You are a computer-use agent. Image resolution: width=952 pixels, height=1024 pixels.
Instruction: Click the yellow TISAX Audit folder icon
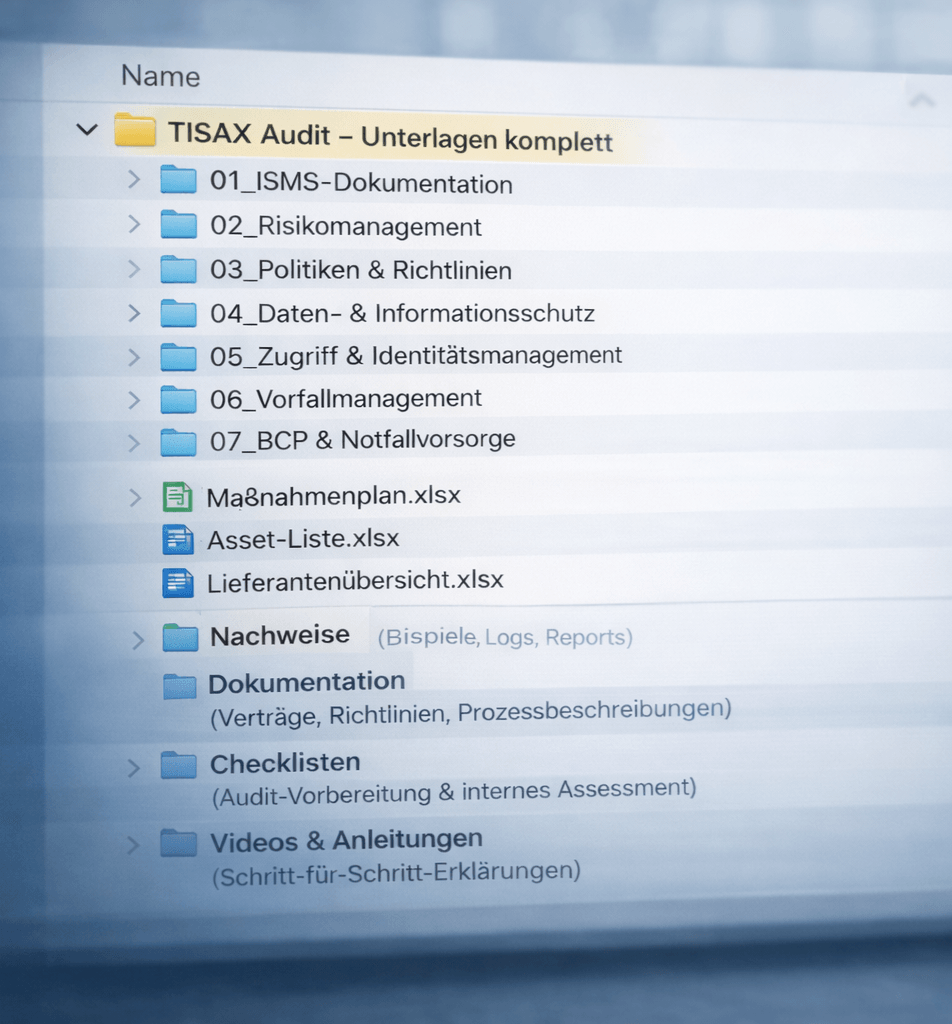(x=135, y=130)
